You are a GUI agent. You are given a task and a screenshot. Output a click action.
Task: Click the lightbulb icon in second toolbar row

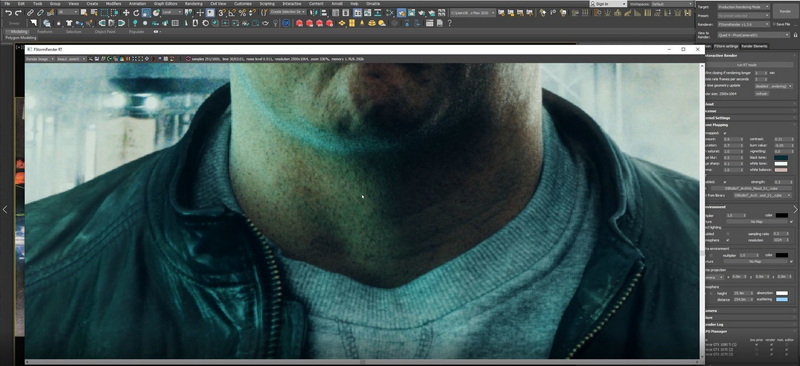click(276, 23)
